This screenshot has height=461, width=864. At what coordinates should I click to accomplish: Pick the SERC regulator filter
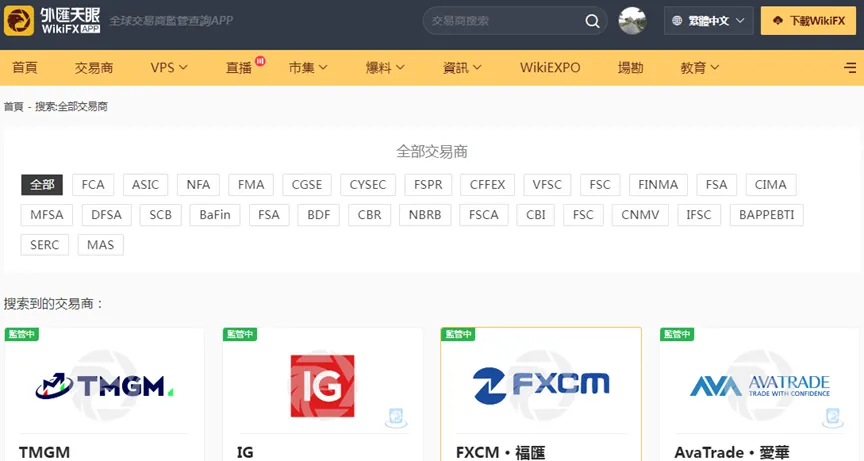45,245
